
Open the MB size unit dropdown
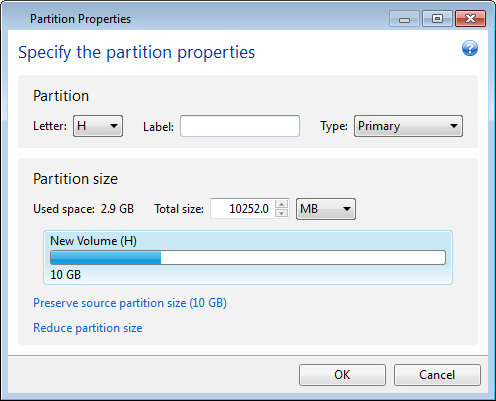pos(326,209)
